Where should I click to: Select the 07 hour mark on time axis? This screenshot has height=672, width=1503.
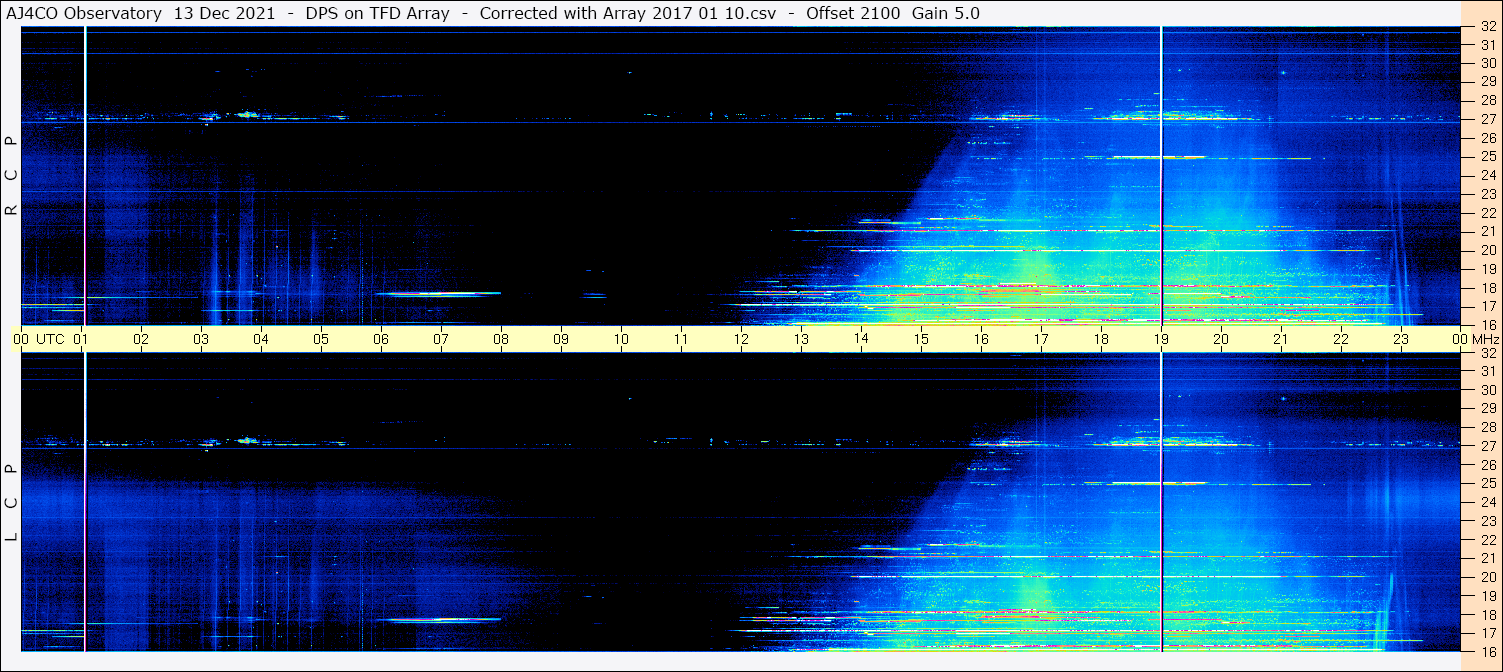(x=441, y=339)
